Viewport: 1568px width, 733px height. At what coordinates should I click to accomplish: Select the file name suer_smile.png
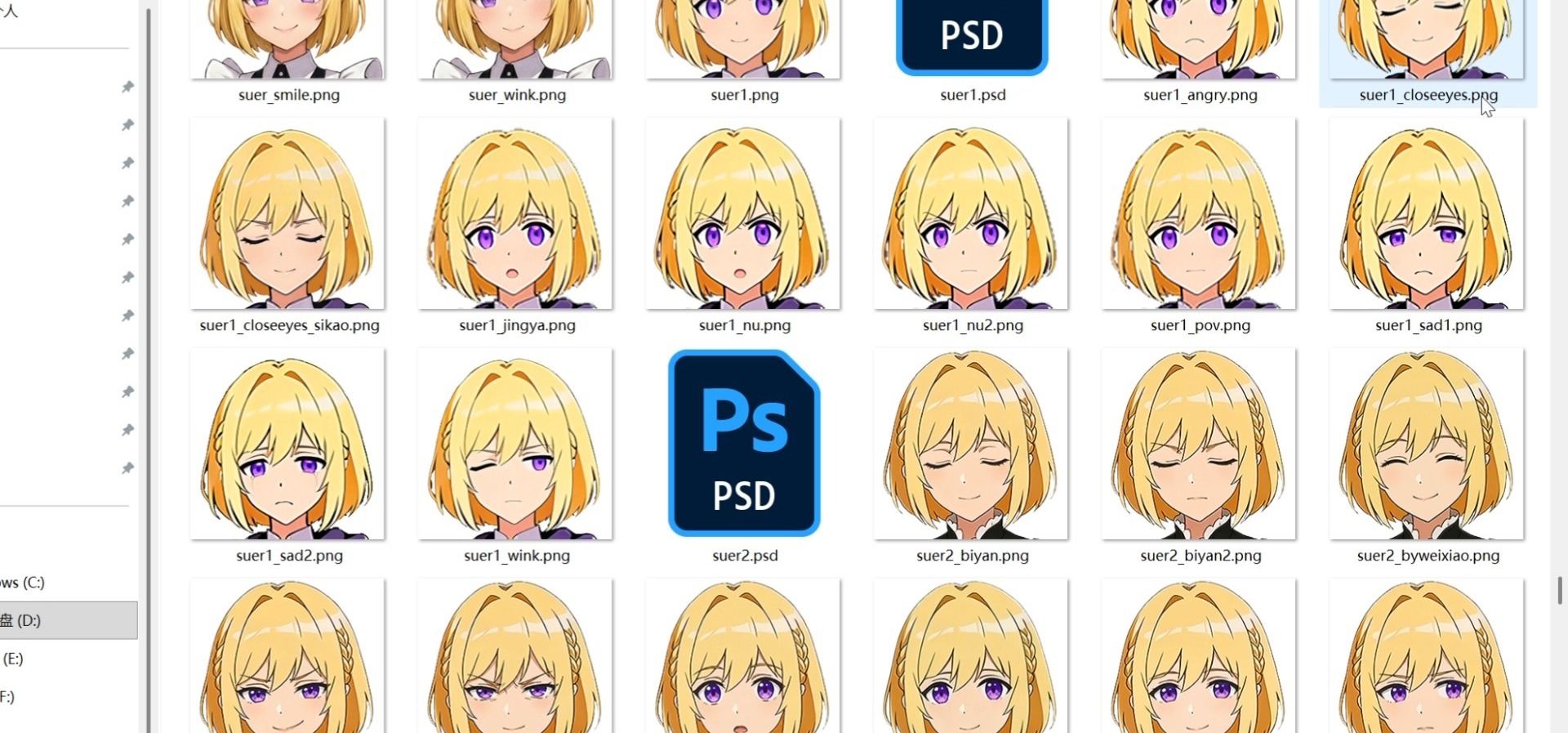(289, 95)
